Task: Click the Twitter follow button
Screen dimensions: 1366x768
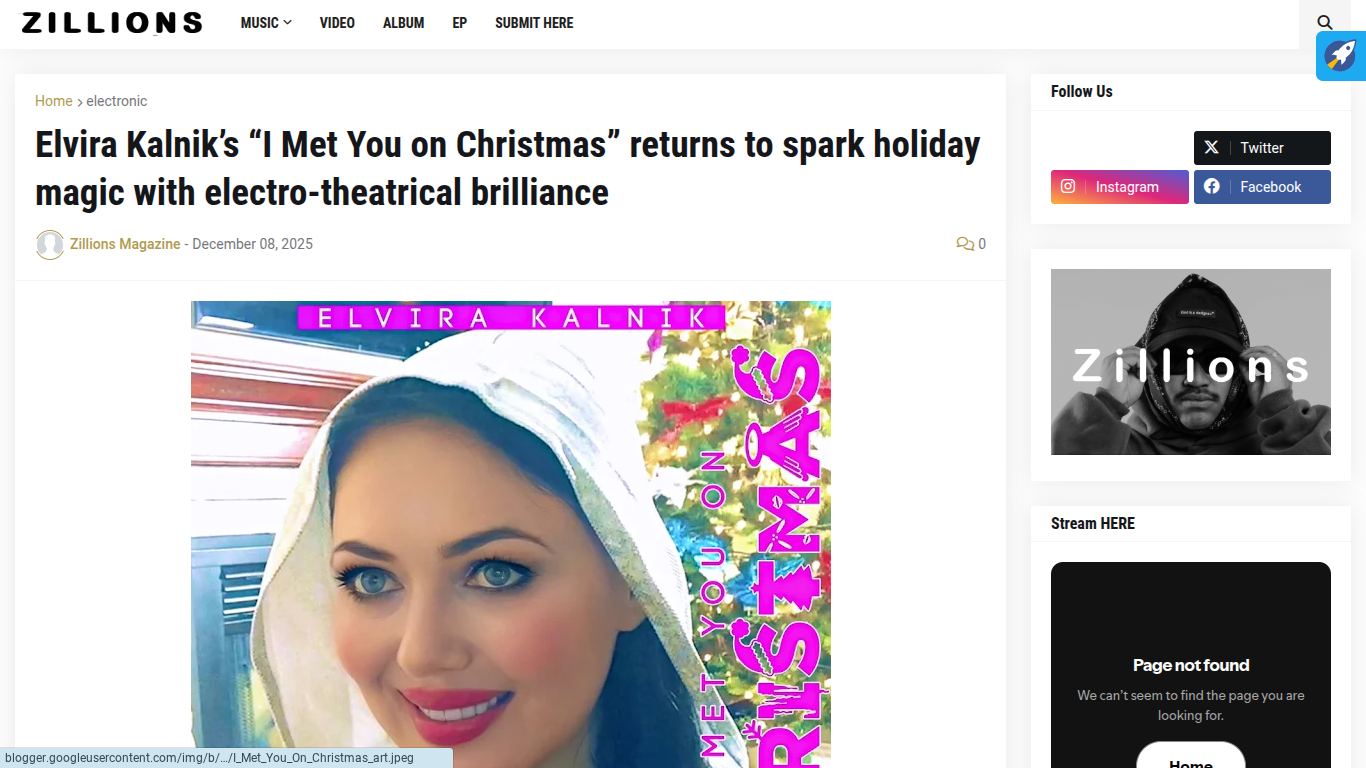Action: click(1262, 148)
